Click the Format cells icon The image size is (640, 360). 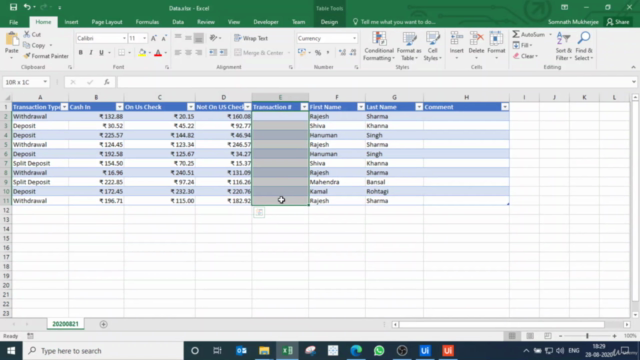click(x=496, y=39)
